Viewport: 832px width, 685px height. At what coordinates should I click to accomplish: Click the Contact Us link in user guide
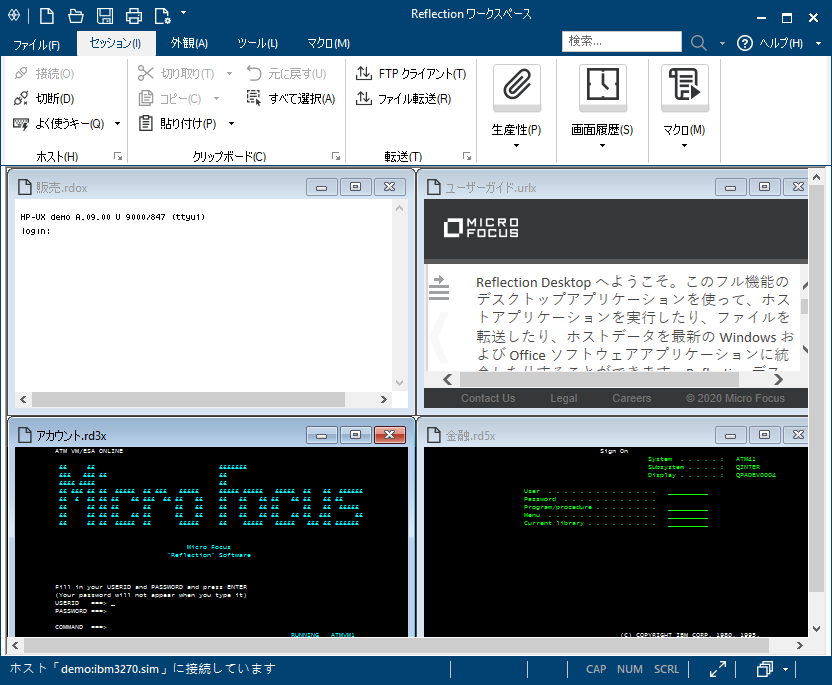point(488,398)
